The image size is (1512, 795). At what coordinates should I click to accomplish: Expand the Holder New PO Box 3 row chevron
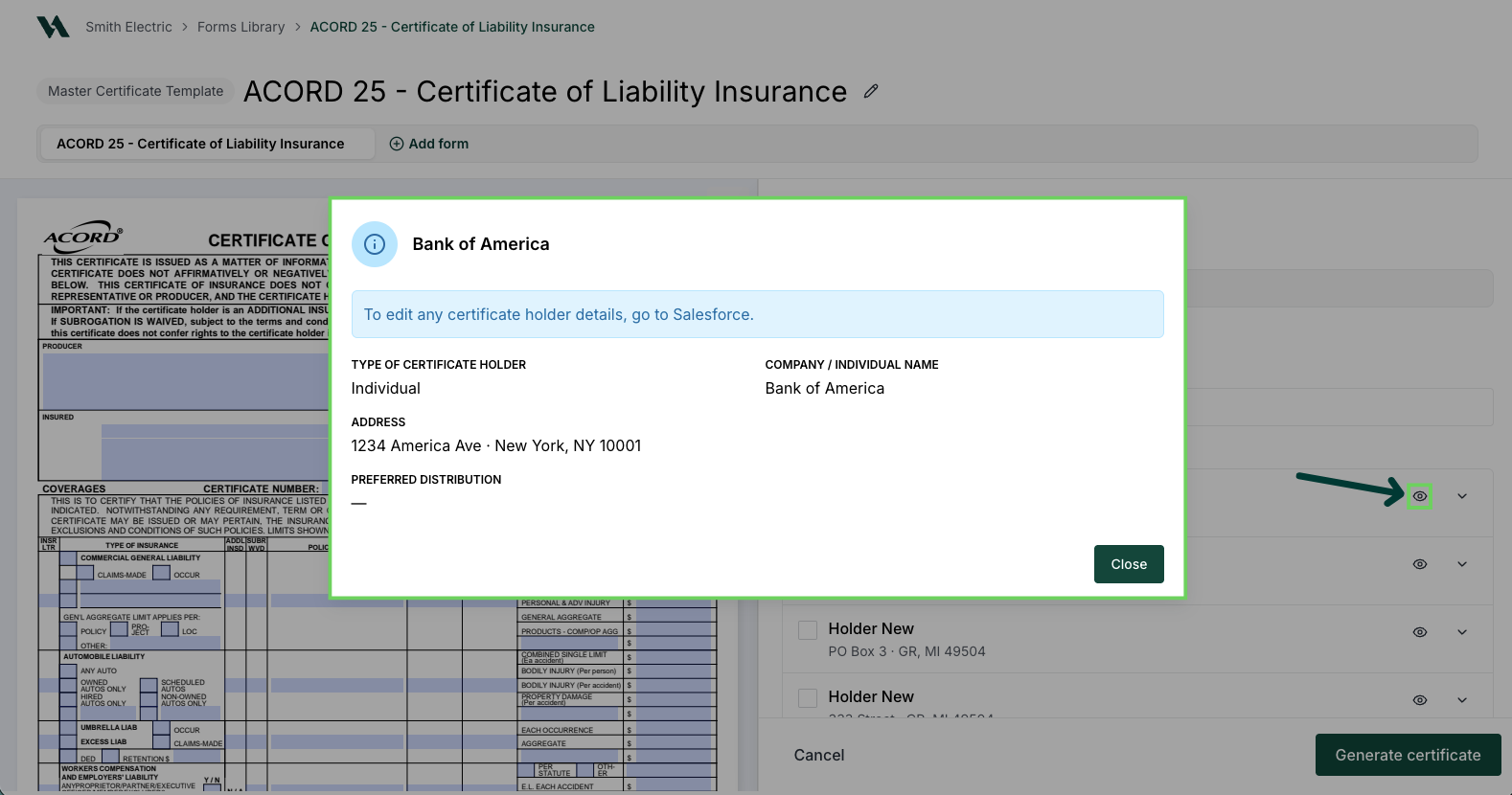pyautogui.click(x=1462, y=632)
